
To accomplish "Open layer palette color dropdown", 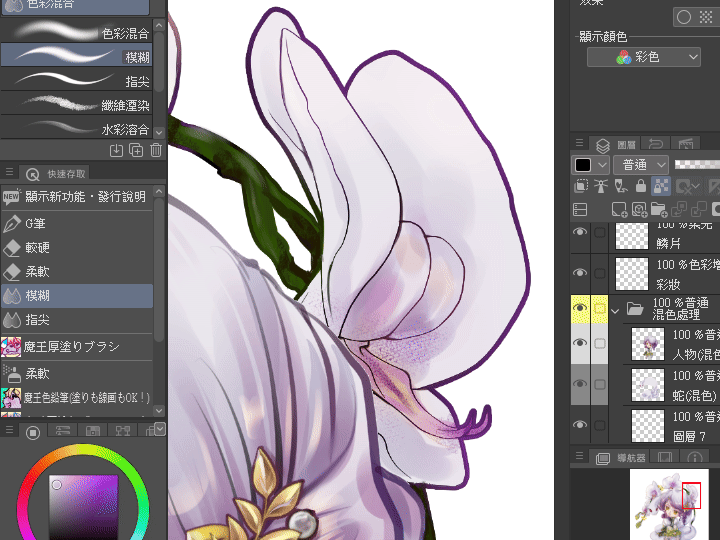I will (591, 164).
